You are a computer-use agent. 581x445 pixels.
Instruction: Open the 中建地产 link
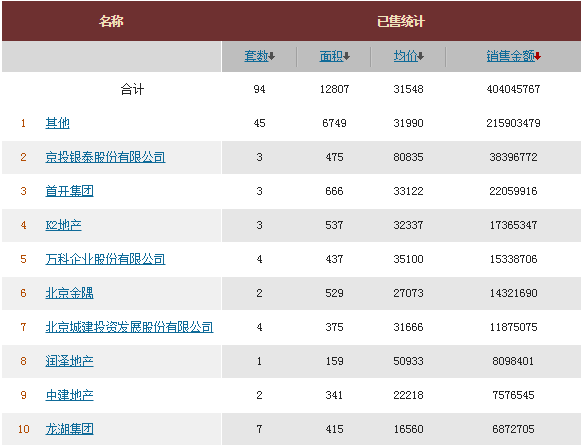(69, 395)
